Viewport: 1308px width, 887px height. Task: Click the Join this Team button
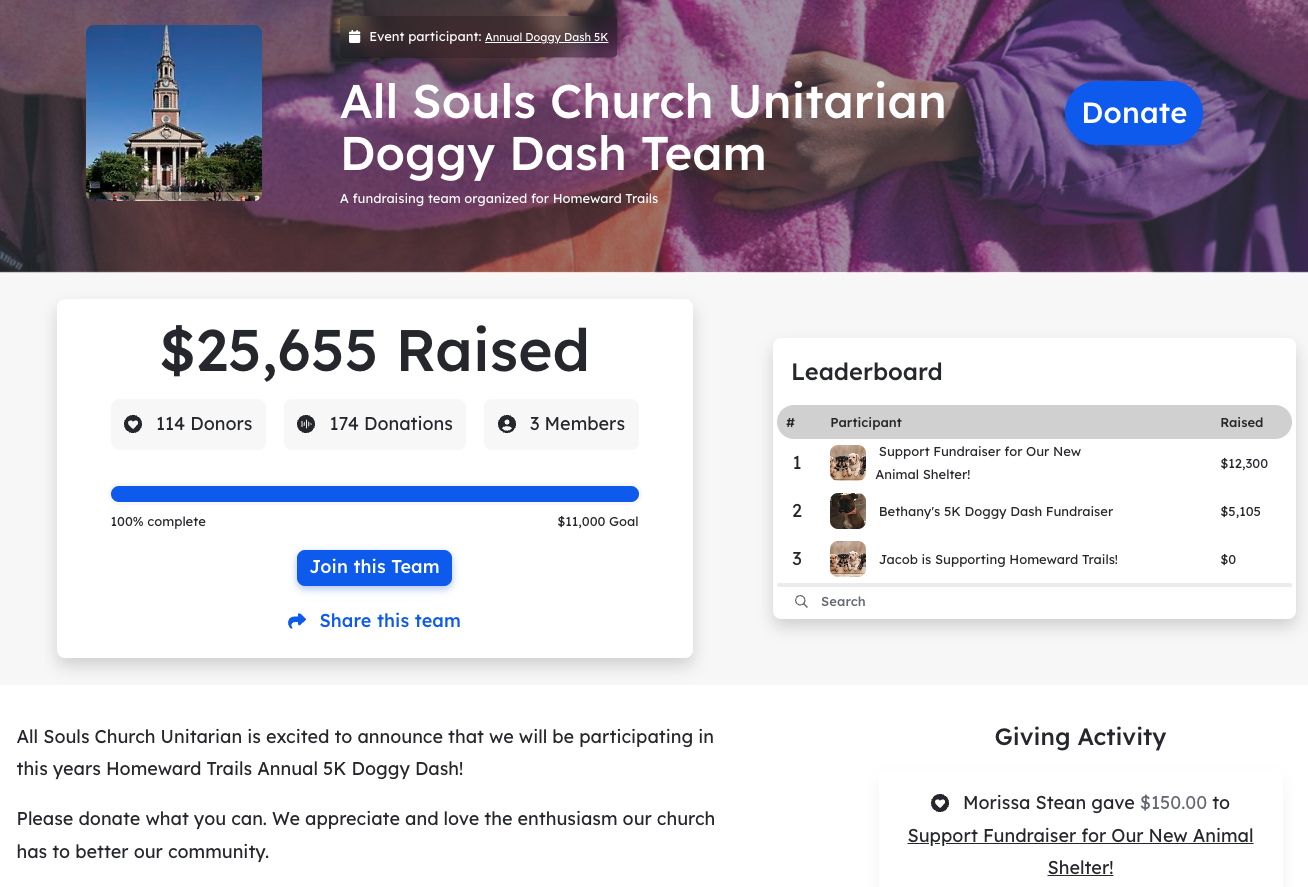tap(374, 567)
